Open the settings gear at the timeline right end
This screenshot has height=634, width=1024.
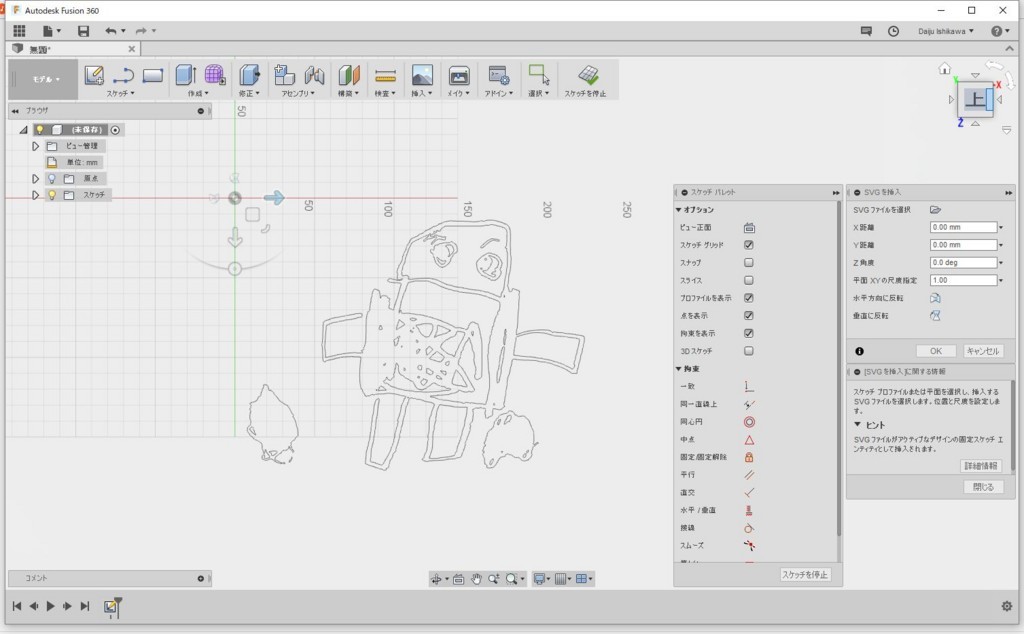point(1006,606)
